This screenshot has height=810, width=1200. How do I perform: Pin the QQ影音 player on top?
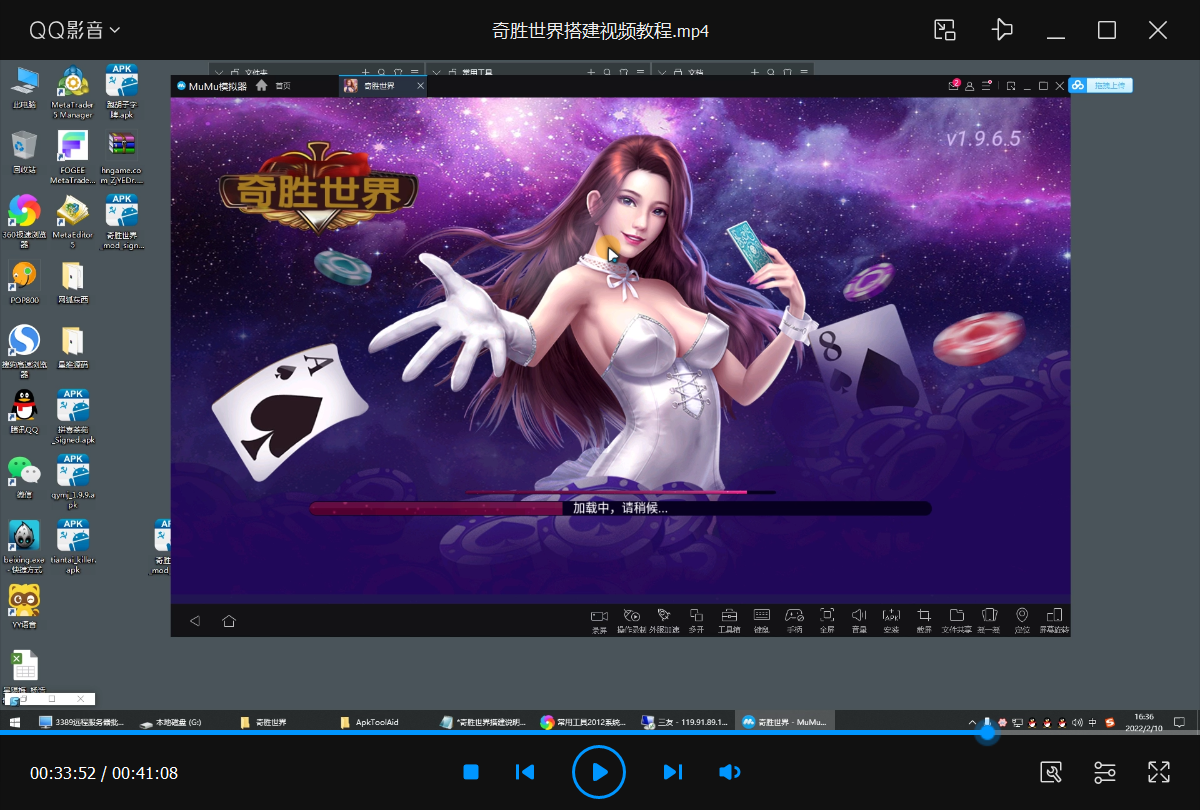click(x=1001, y=30)
